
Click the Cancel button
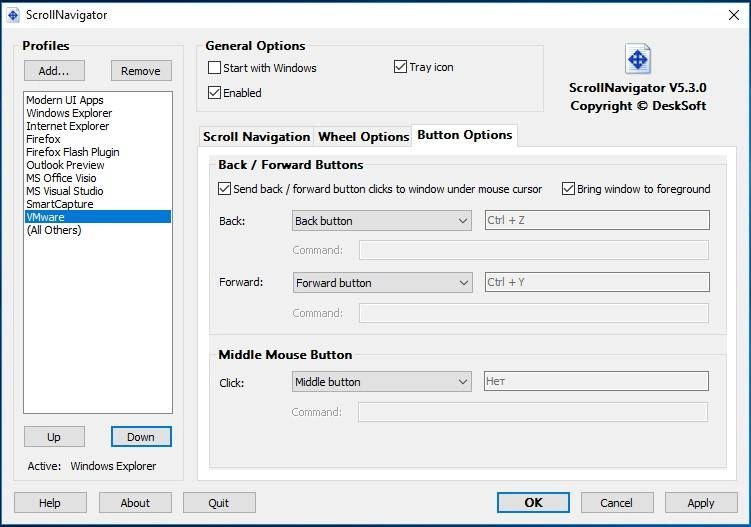[x=617, y=503]
